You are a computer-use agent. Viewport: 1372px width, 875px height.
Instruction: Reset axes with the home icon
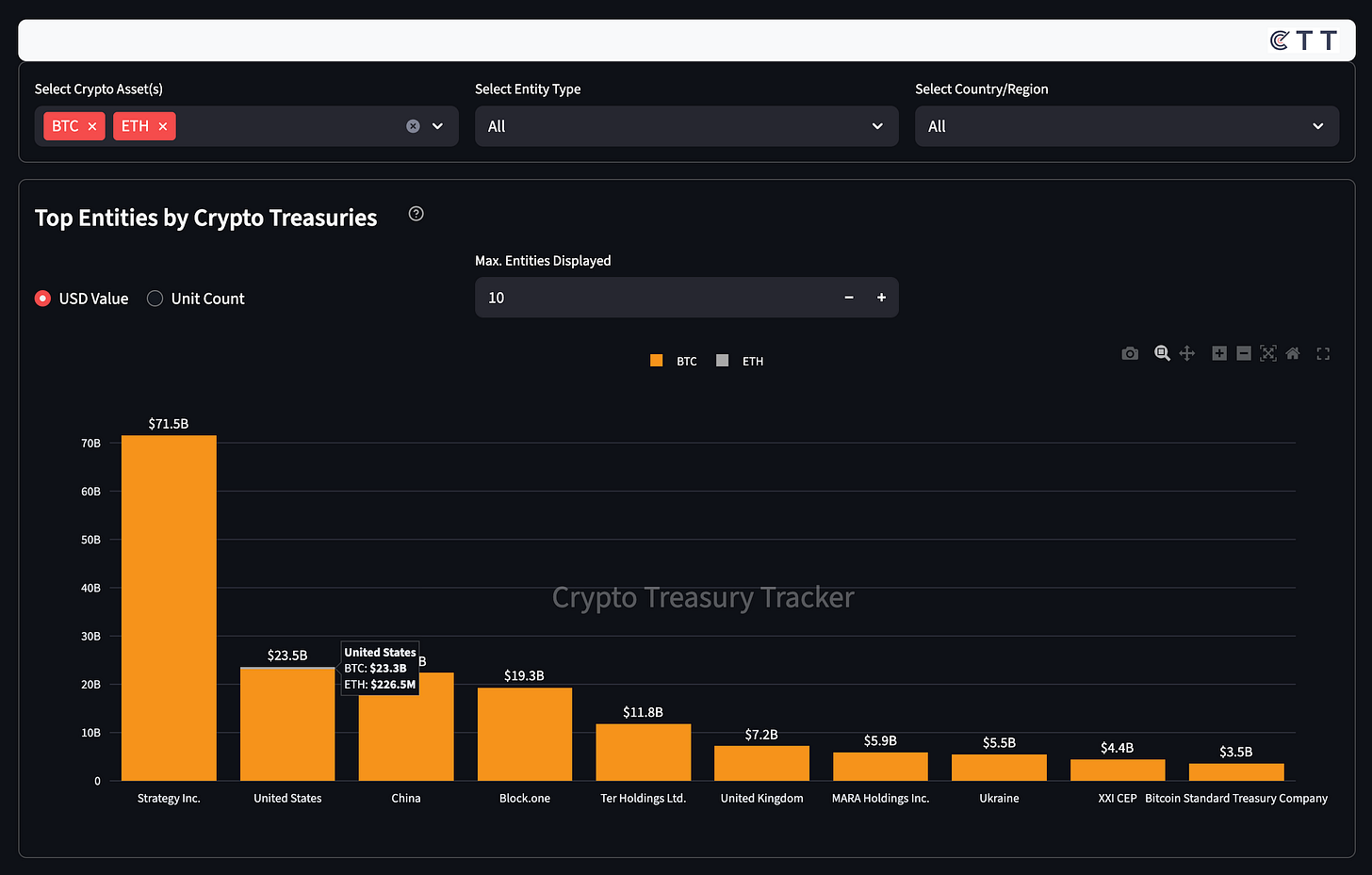pyautogui.click(x=1292, y=353)
